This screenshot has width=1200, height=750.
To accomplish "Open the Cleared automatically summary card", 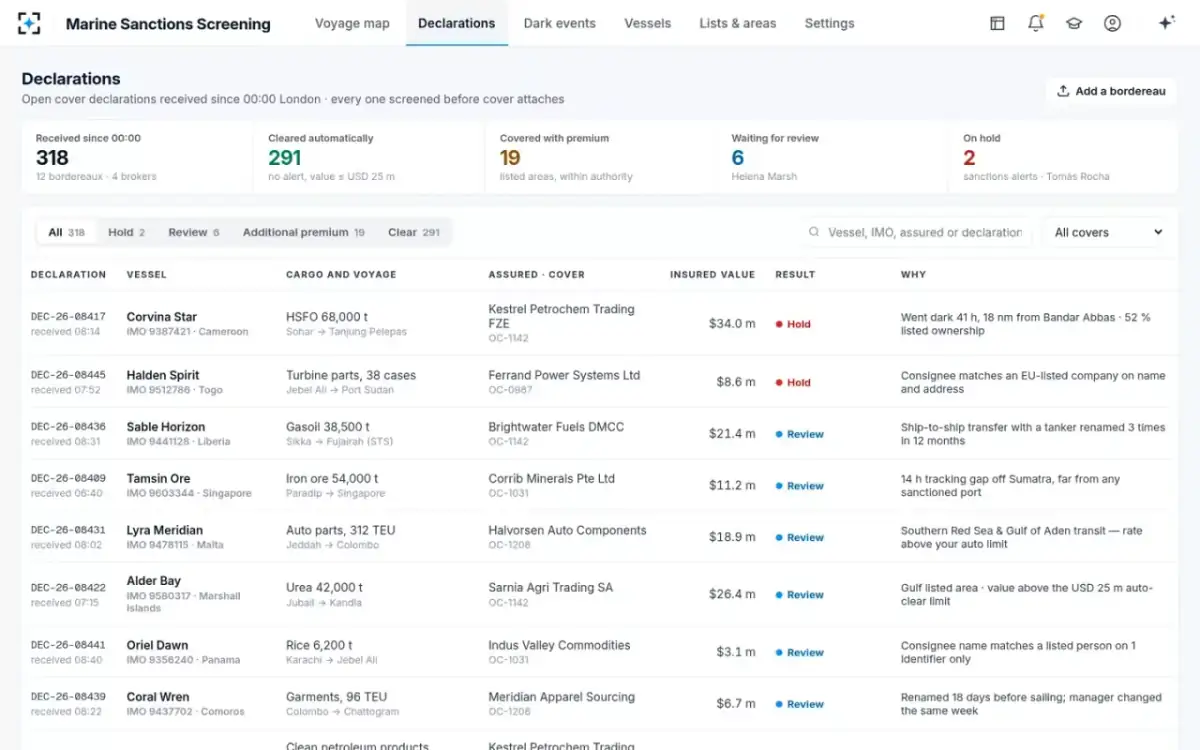I will pyautogui.click(x=368, y=157).
